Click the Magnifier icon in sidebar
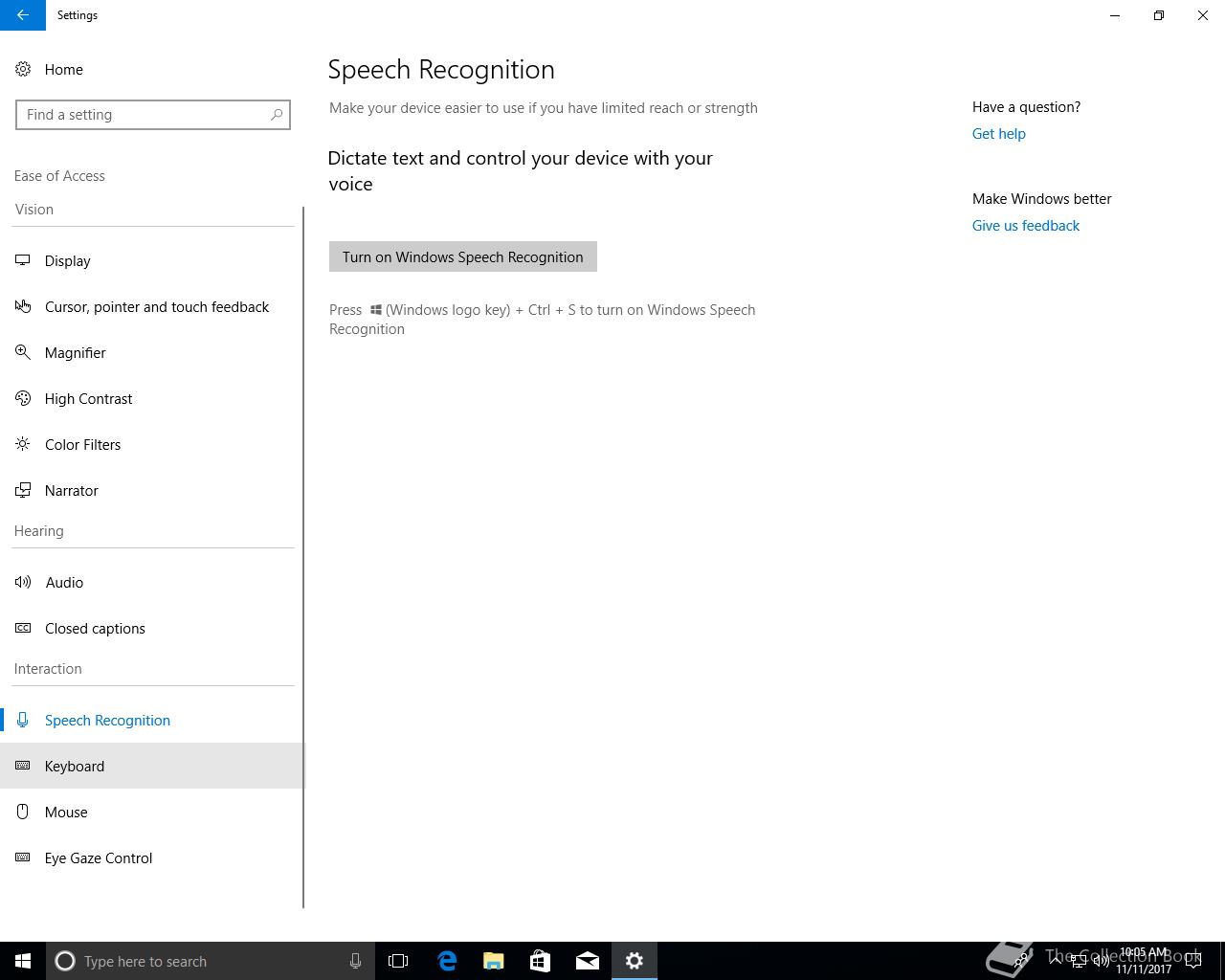This screenshot has height=980, width=1225. point(23,352)
